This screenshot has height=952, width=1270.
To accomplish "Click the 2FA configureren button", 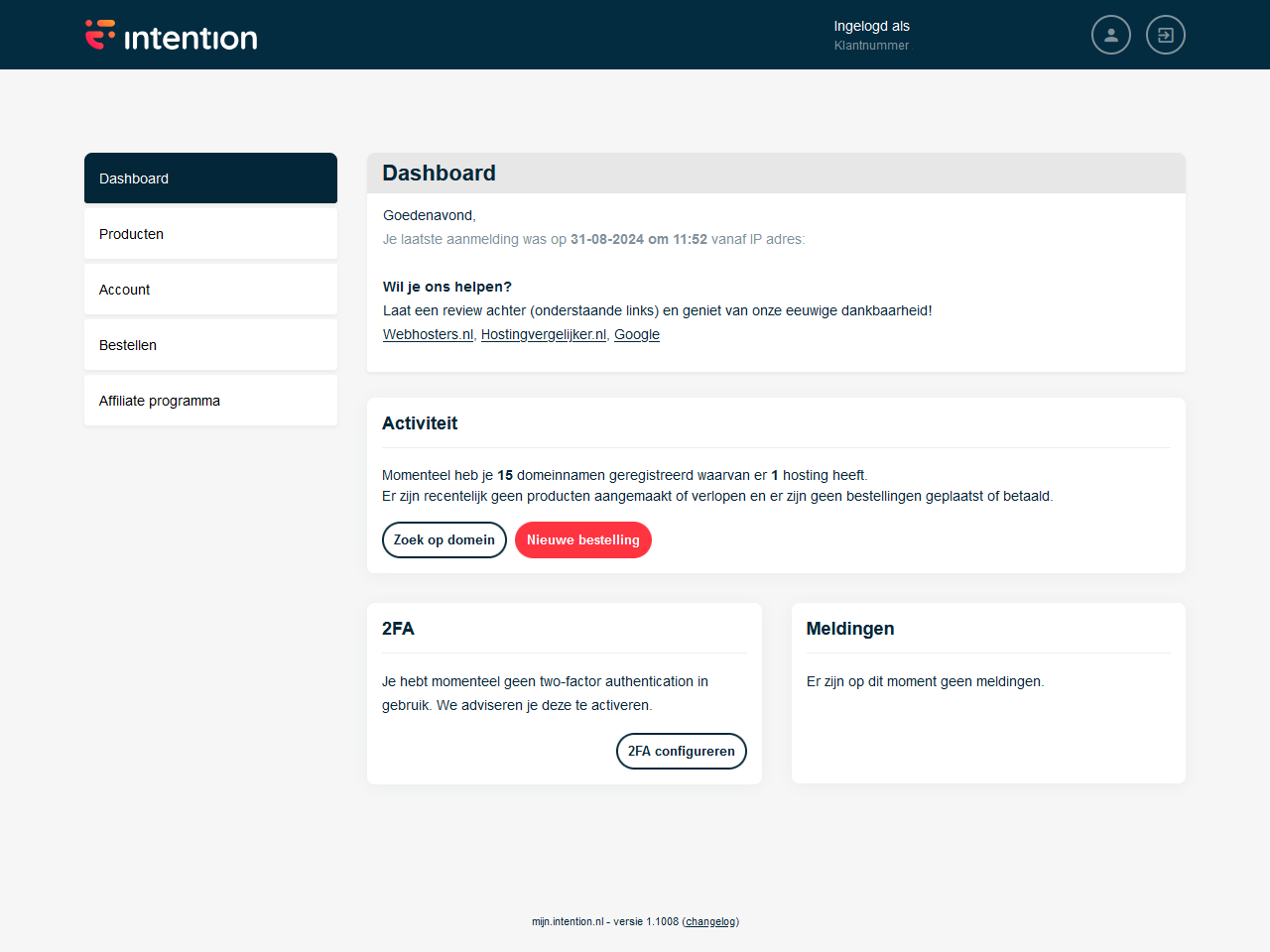I will coord(681,751).
